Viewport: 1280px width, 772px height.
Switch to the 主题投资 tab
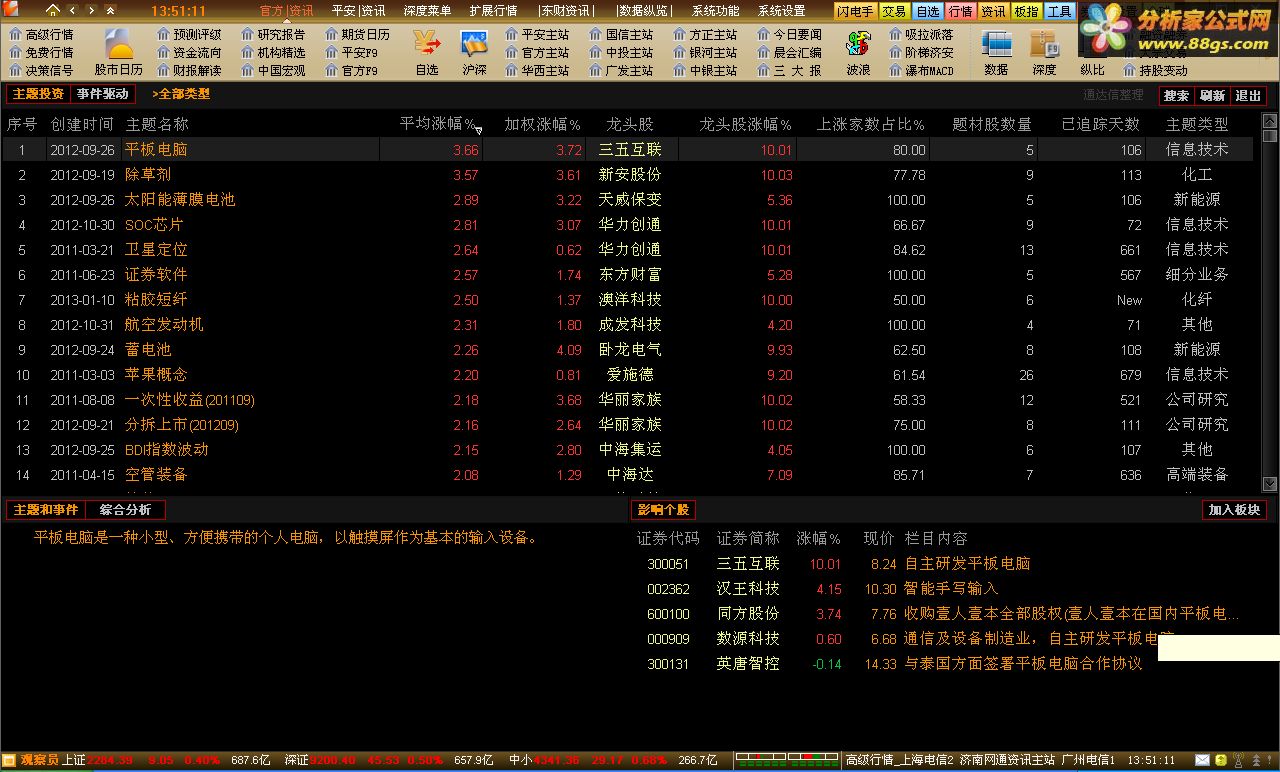(38, 94)
